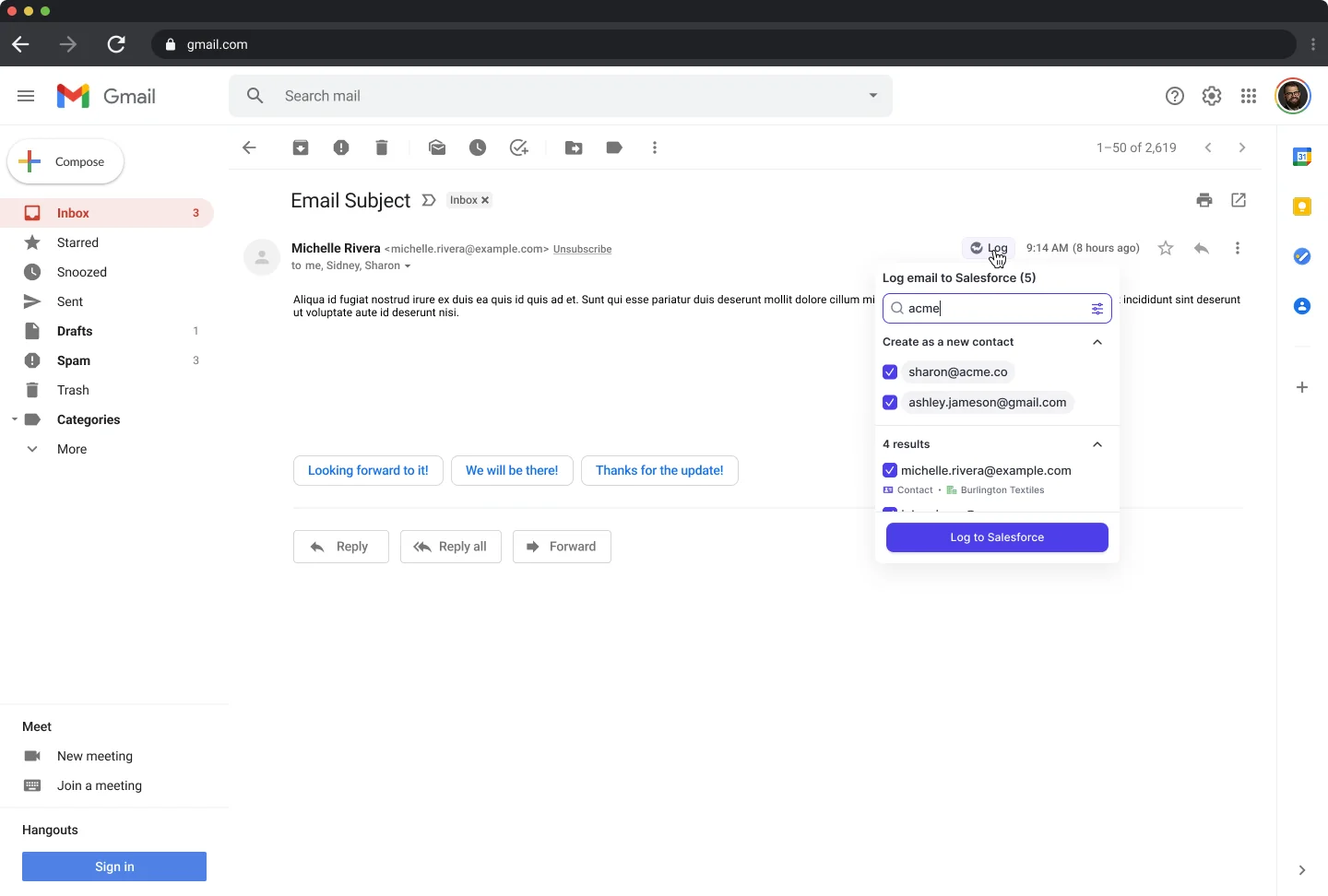The width and height of the screenshot is (1328, 896).
Task: Open the Move to folder icon
Action: 574,147
